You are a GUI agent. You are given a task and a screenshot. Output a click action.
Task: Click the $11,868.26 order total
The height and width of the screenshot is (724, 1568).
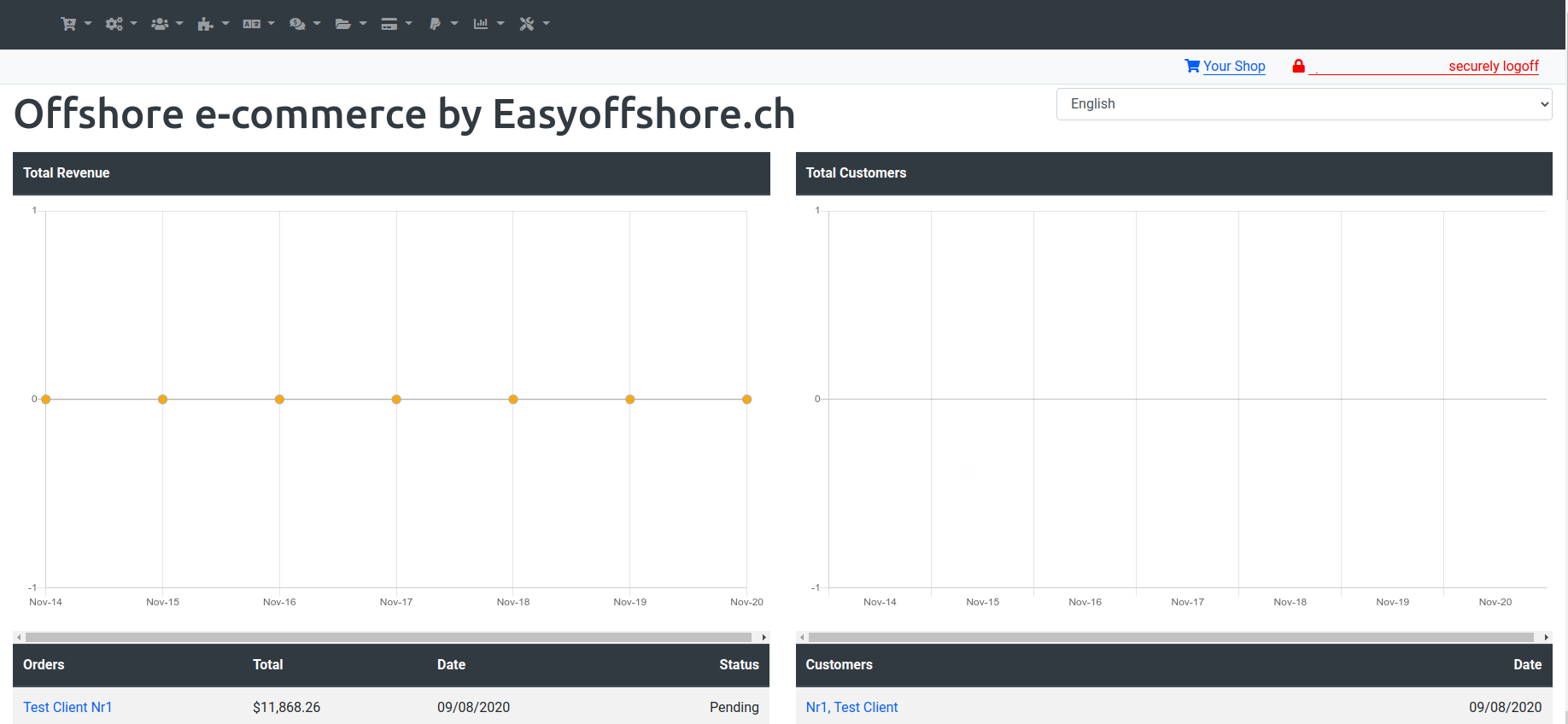pos(286,707)
